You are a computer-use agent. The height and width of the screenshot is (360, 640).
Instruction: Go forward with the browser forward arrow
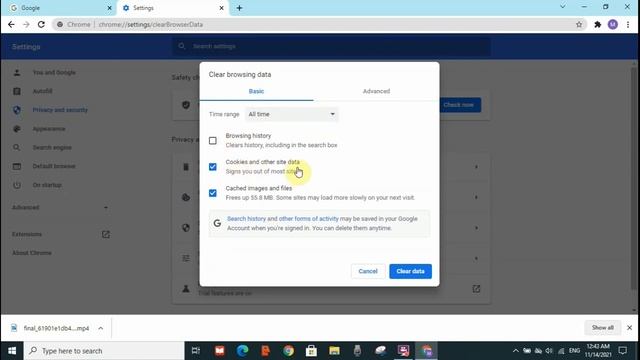point(26,24)
